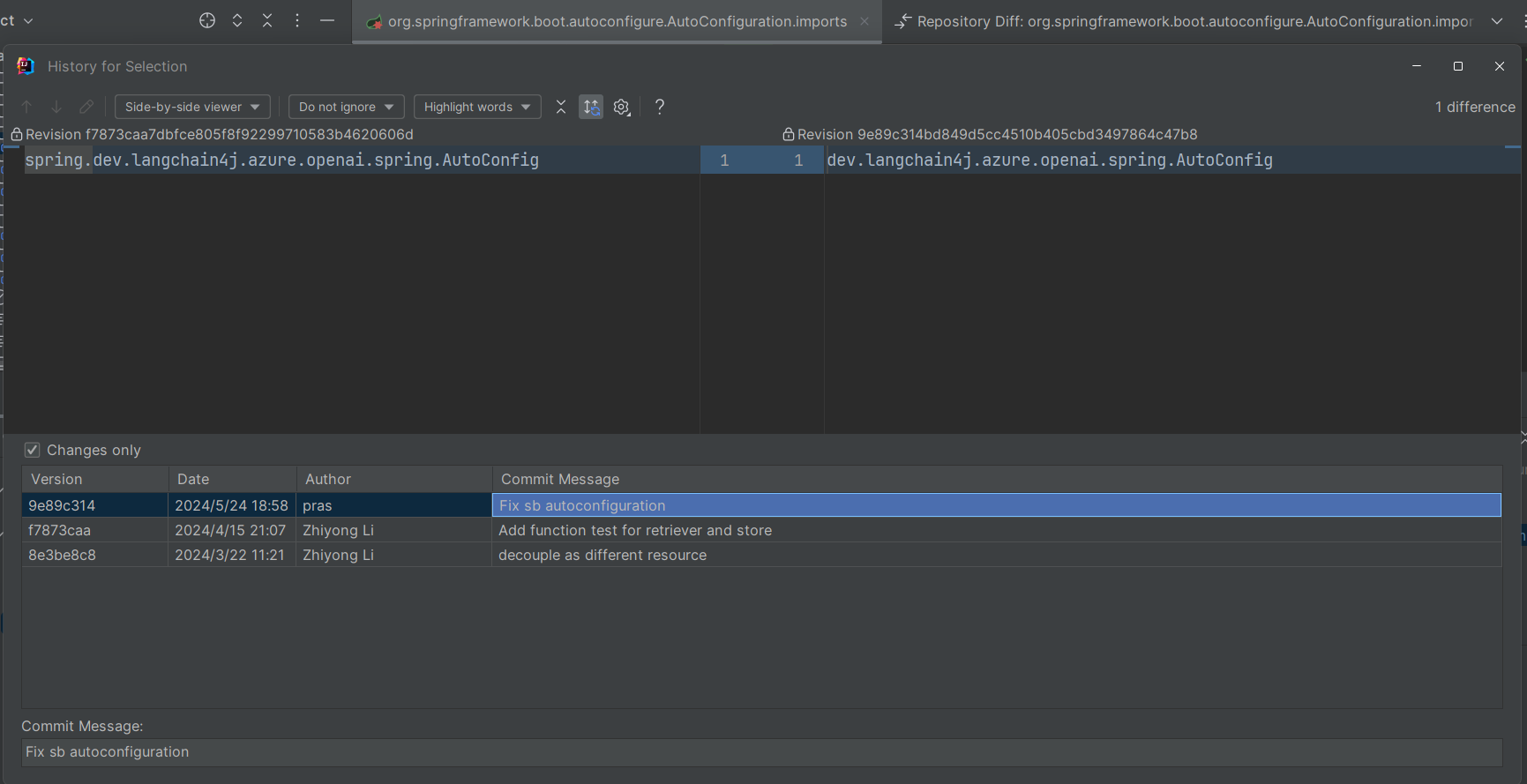Click the '1 difference' label
The height and width of the screenshot is (784, 1527).
[1475, 107]
